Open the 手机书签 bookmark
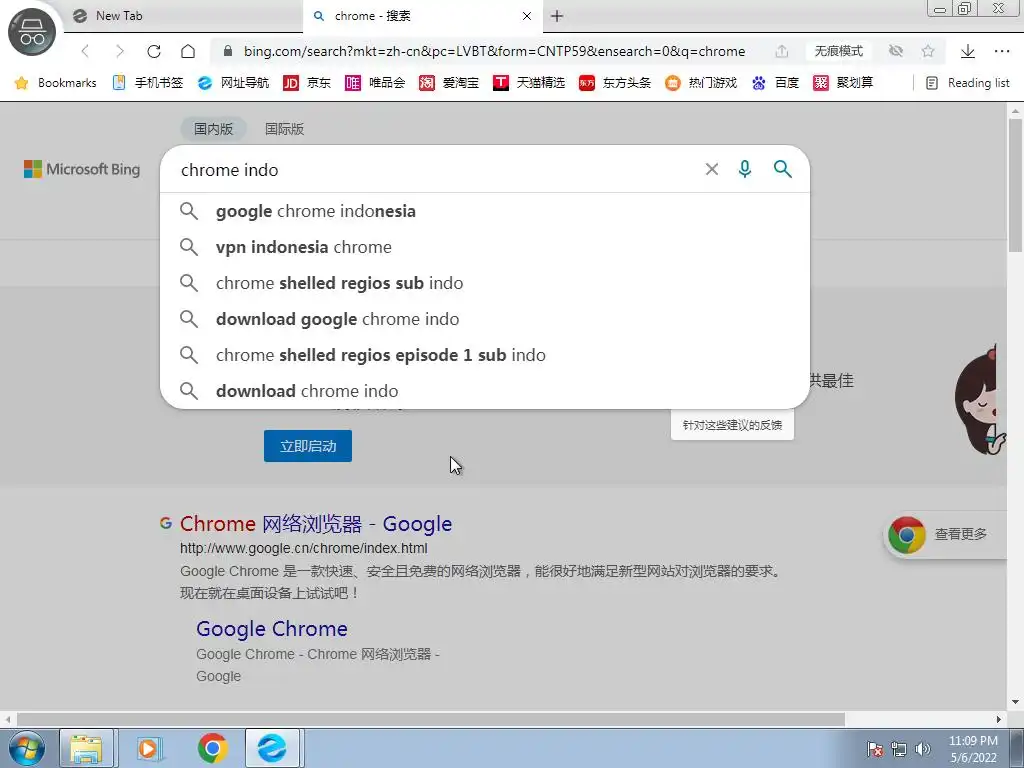The width and height of the screenshot is (1024, 768). [x=148, y=83]
